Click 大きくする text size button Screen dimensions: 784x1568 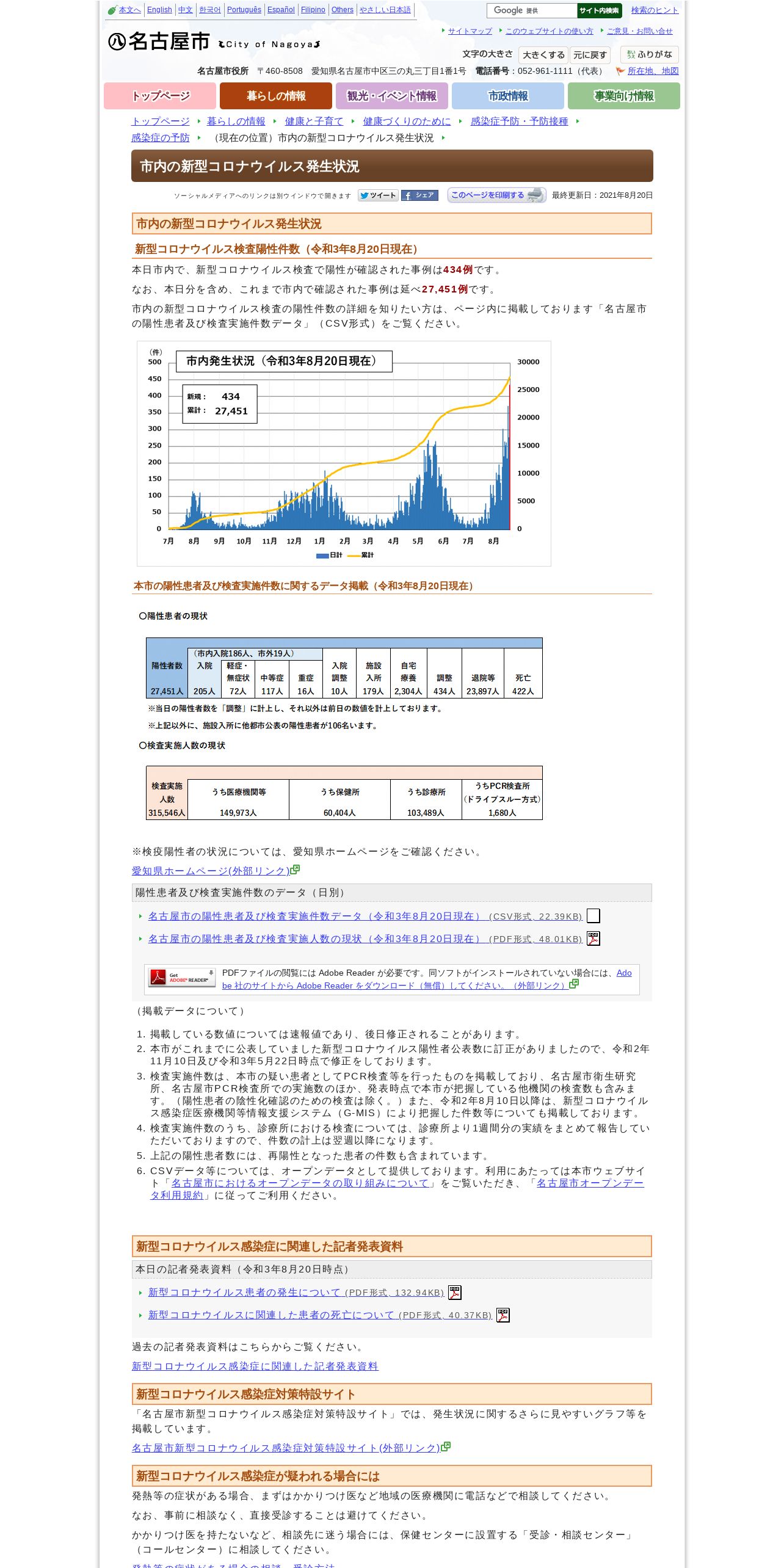pos(543,55)
